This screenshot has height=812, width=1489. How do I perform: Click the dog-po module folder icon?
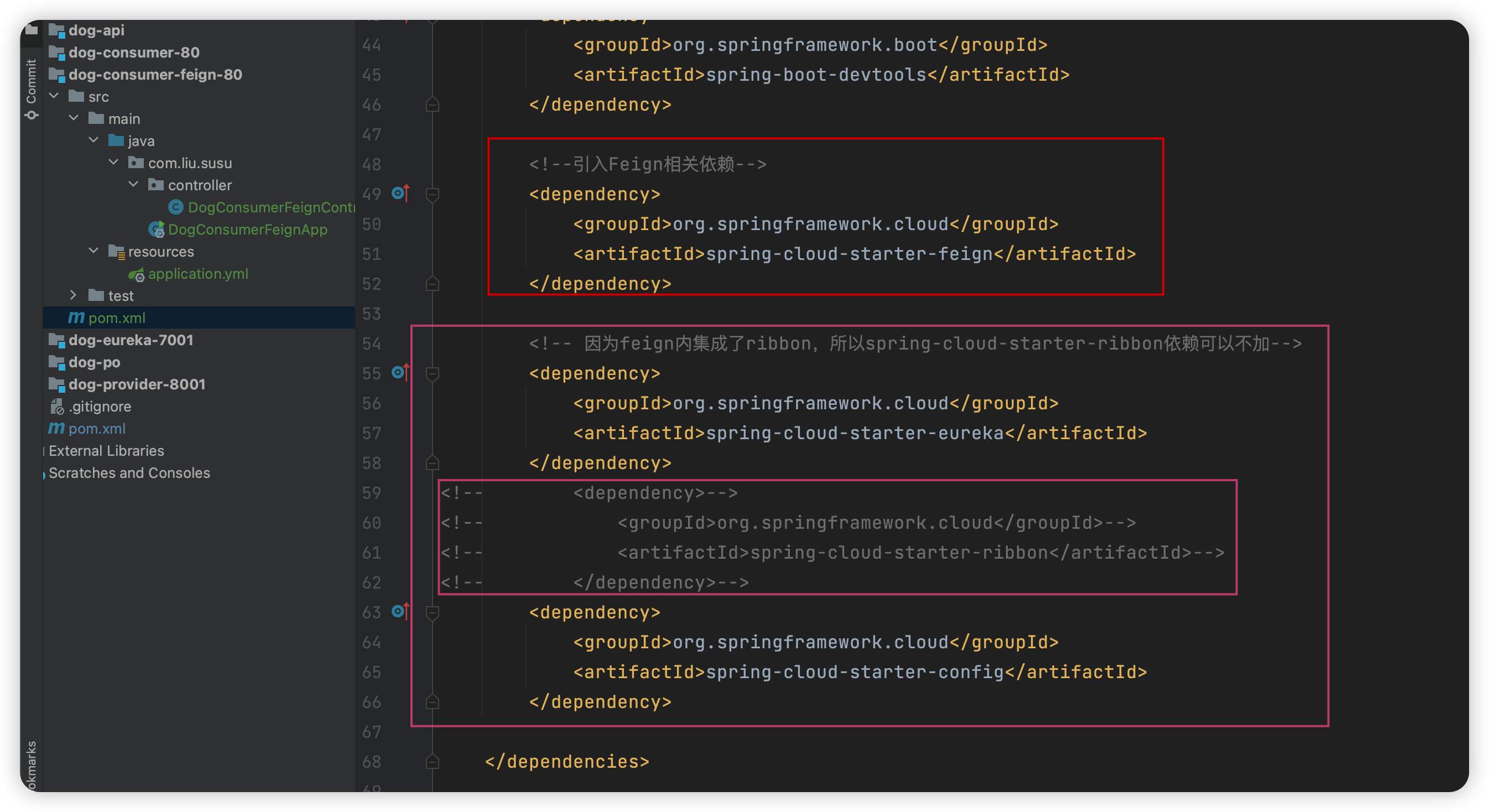(x=56, y=362)
